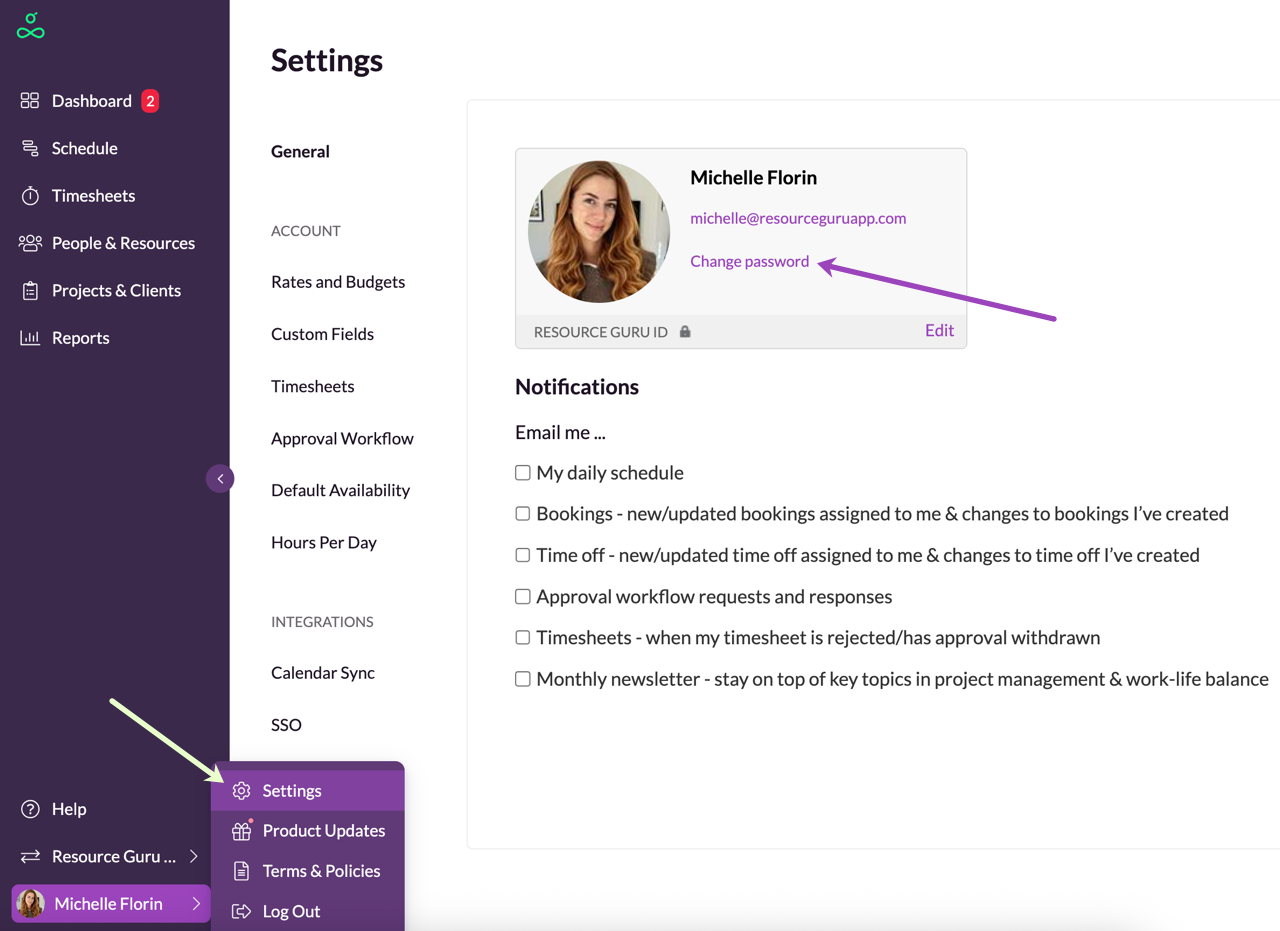This screenshot has width=1280, height=931.
Task: Click the Change password link
Action: 750,261
